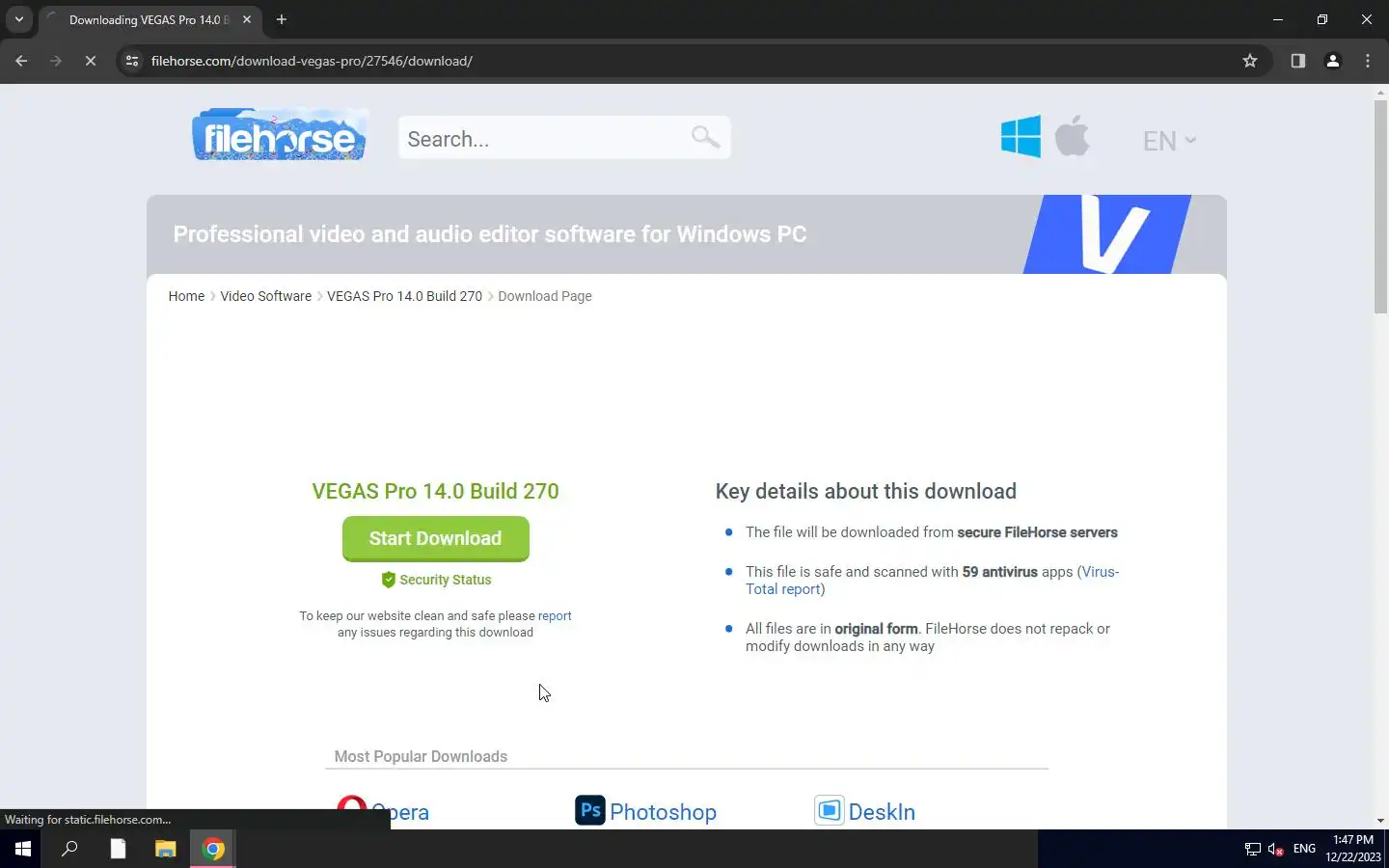The width and height of the screenshot is (1389, 868).
Task: Click the DeskIn app icon
Action: point(830,811)
